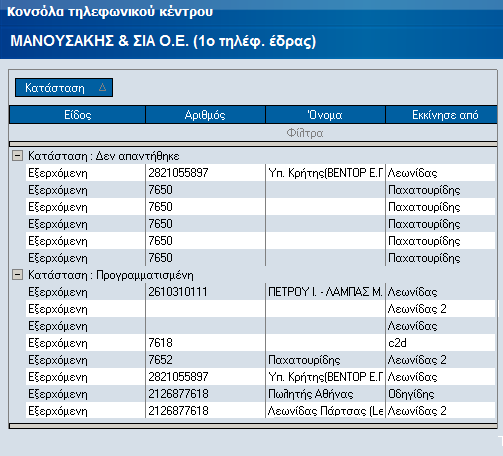The image size is (503, 456).
Task: Select Εξερχόμενη in the 7618 row
Action: (85, 343)
